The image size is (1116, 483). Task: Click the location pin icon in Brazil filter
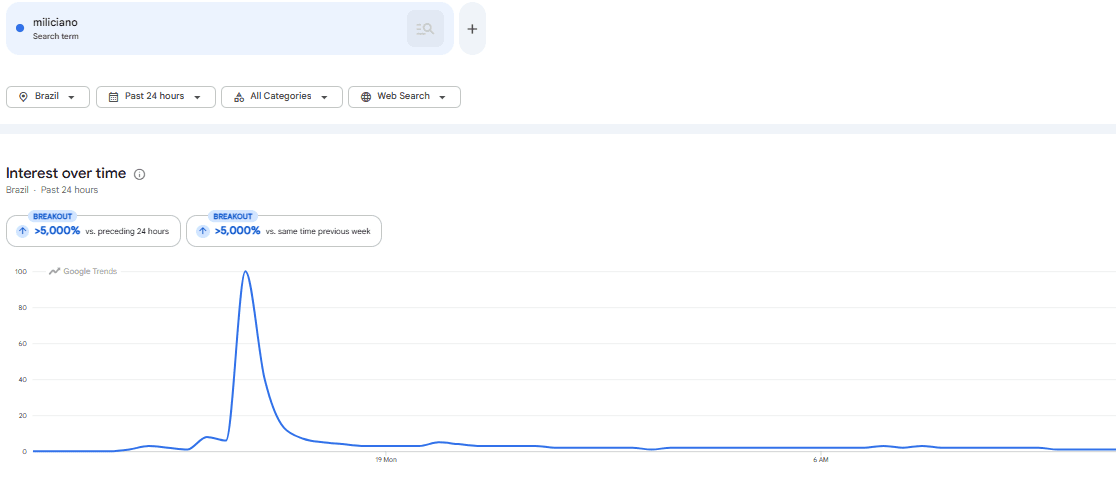click(x=23, y=97)
